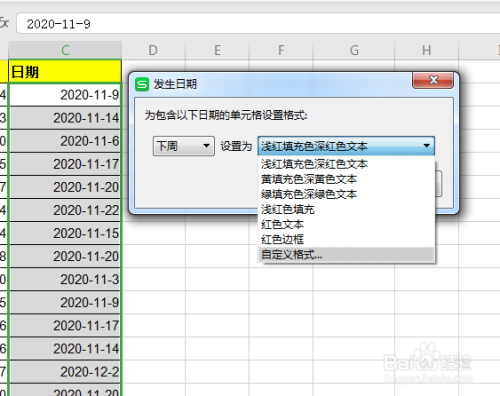The height and width of the screenshot is (396, 500).
Task: Select column G header
Action: 354,50
